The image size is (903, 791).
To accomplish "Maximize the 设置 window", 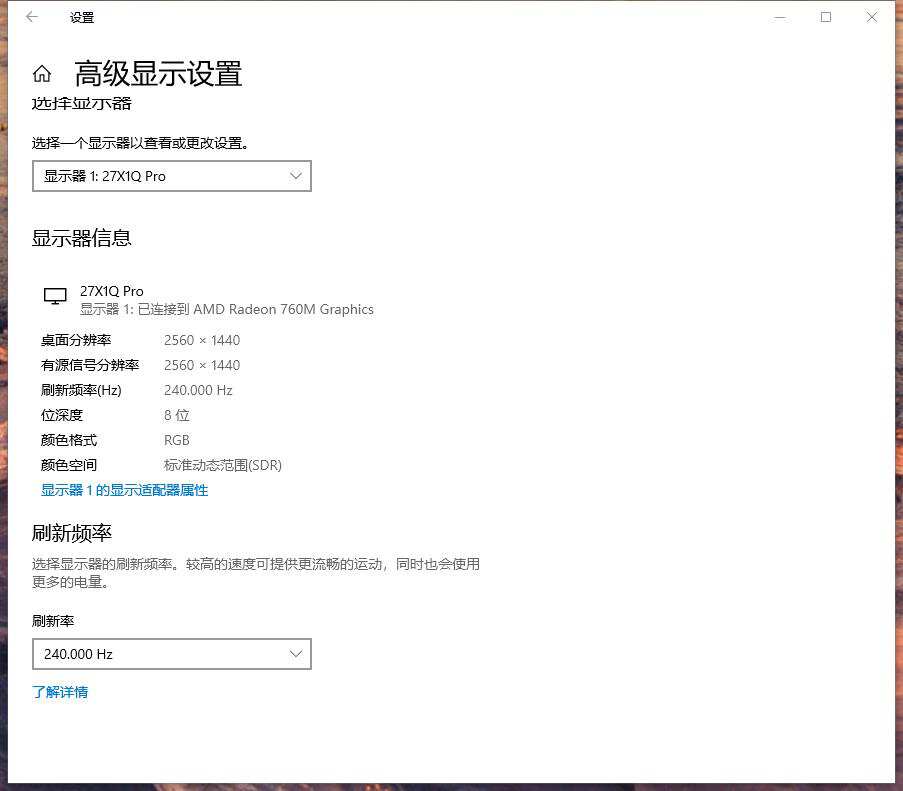I will (826, 17).
